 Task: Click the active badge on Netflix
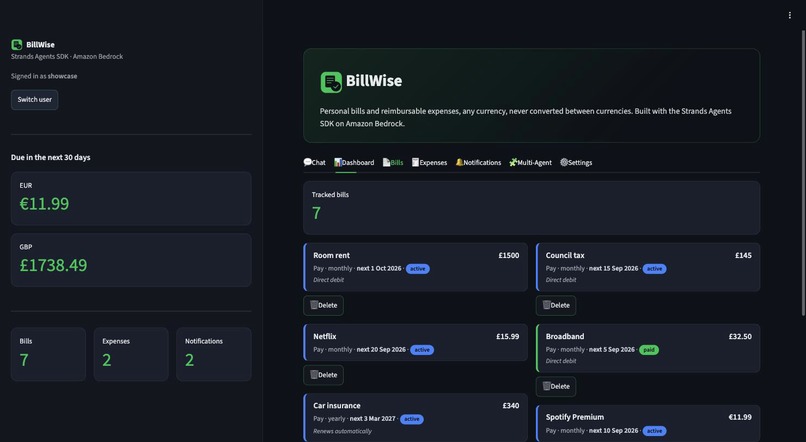pos(422,350)
